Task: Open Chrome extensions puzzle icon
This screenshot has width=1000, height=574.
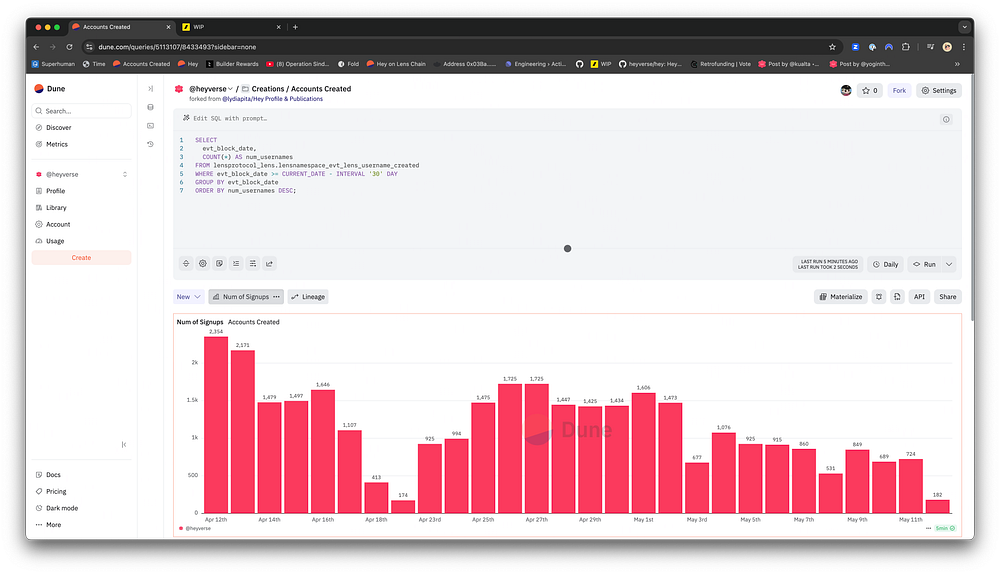Action: (x=906, y=47)
